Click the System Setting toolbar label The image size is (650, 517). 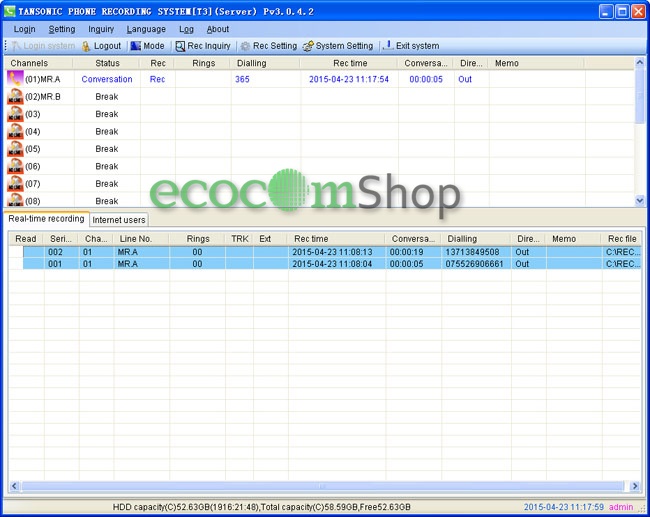[x=344, y=46]
